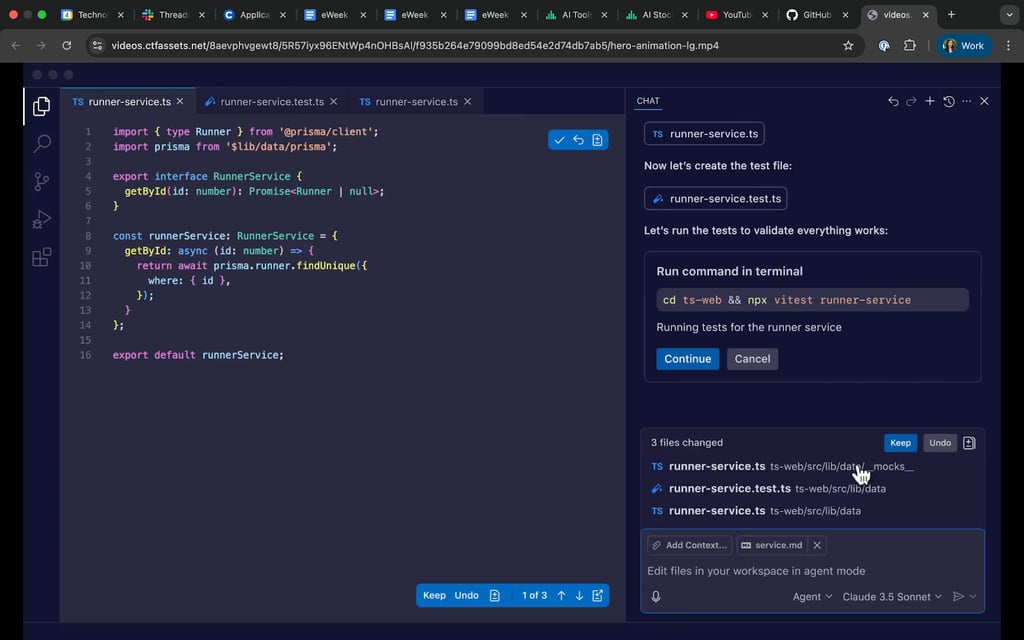Start a new chat with the plus icon
The height and width of the screenshot is (640, 1024).
[x=930, y=101]
